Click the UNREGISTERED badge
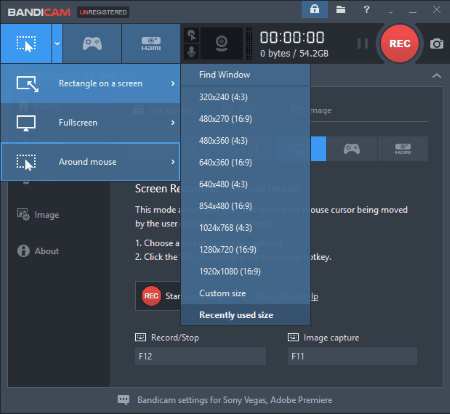450x414 pixels. click(x=103, y=12)
